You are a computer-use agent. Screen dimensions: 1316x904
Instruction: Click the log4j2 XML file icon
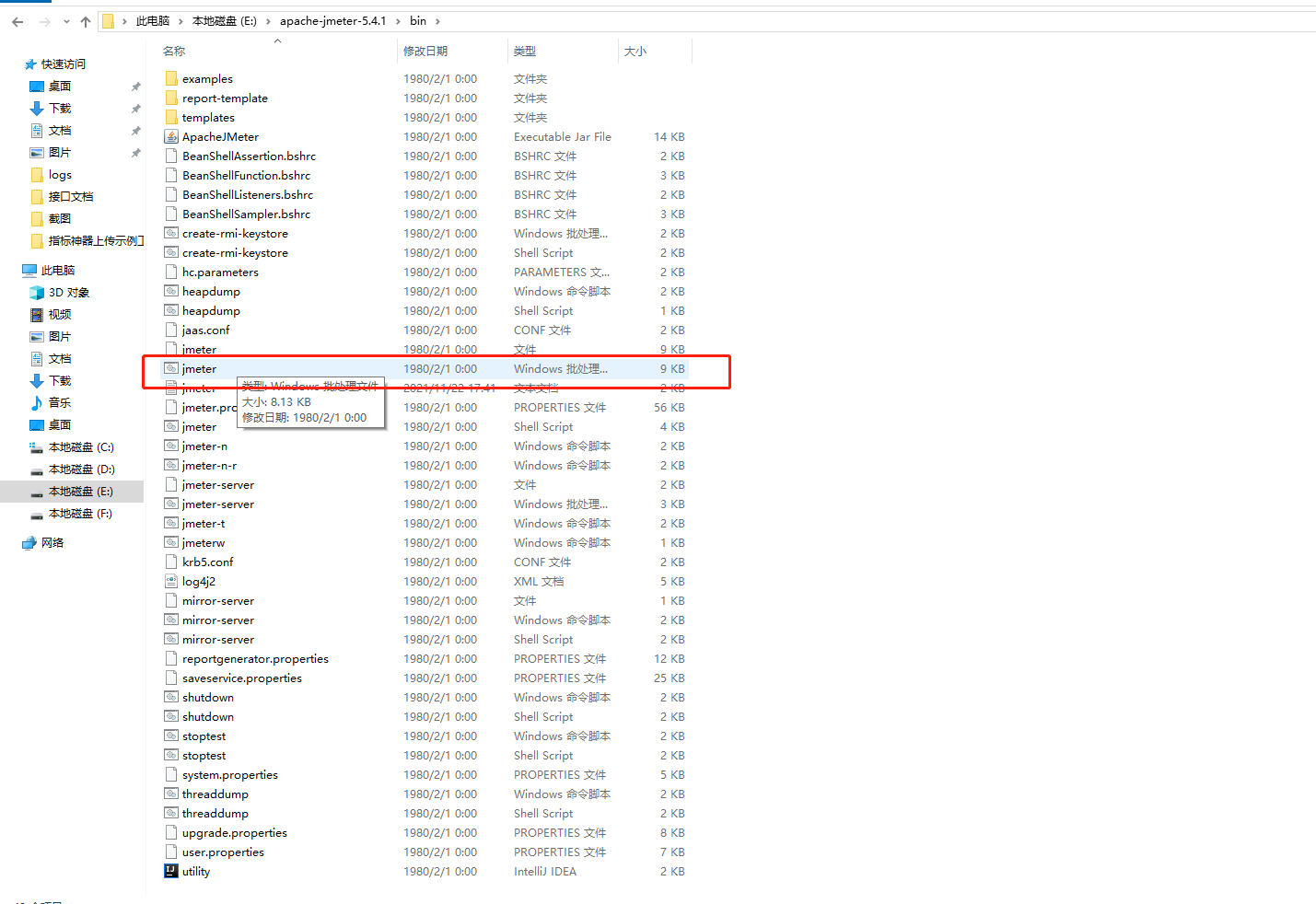(171, 581)
